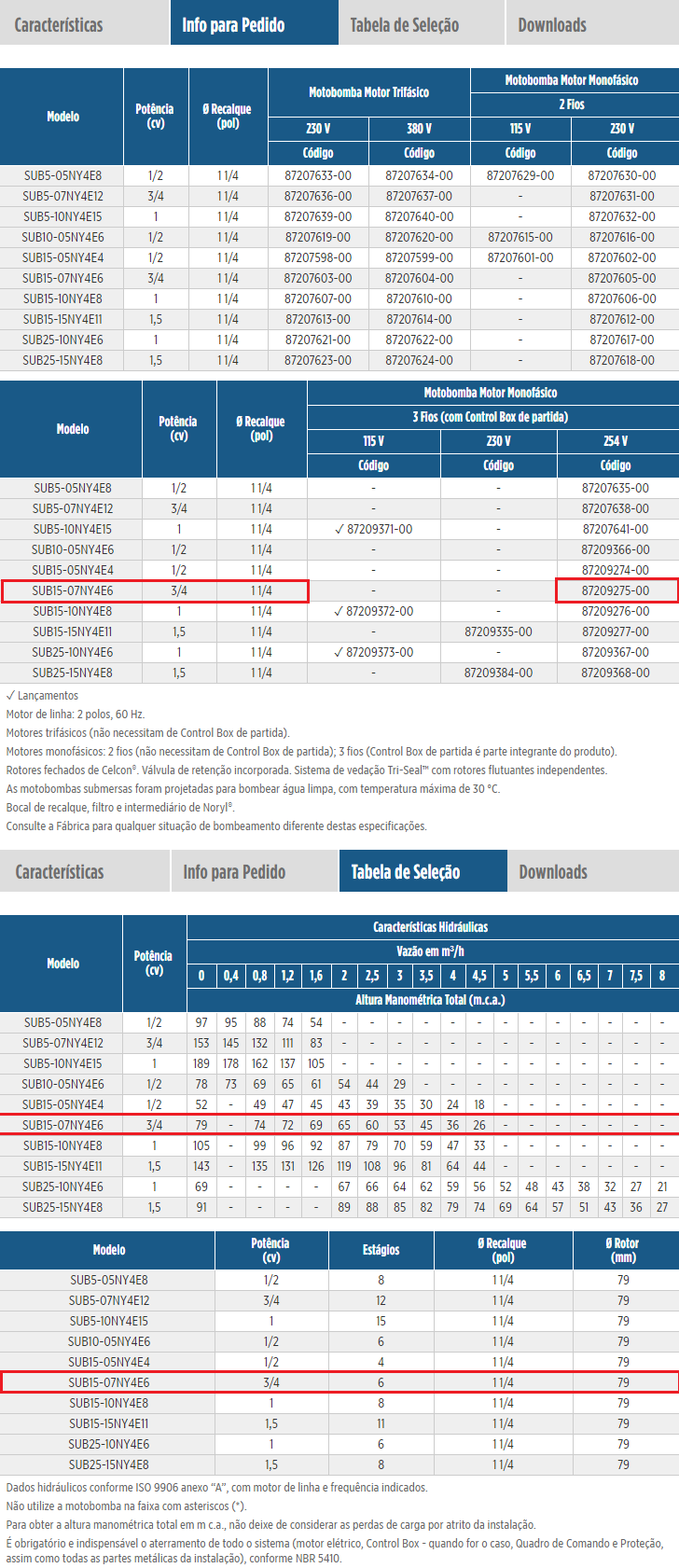Click the checkmark beside code 87209373-00
This screenshot has width=679, height=1568.
pyautogui.click(x=339, y=652)
